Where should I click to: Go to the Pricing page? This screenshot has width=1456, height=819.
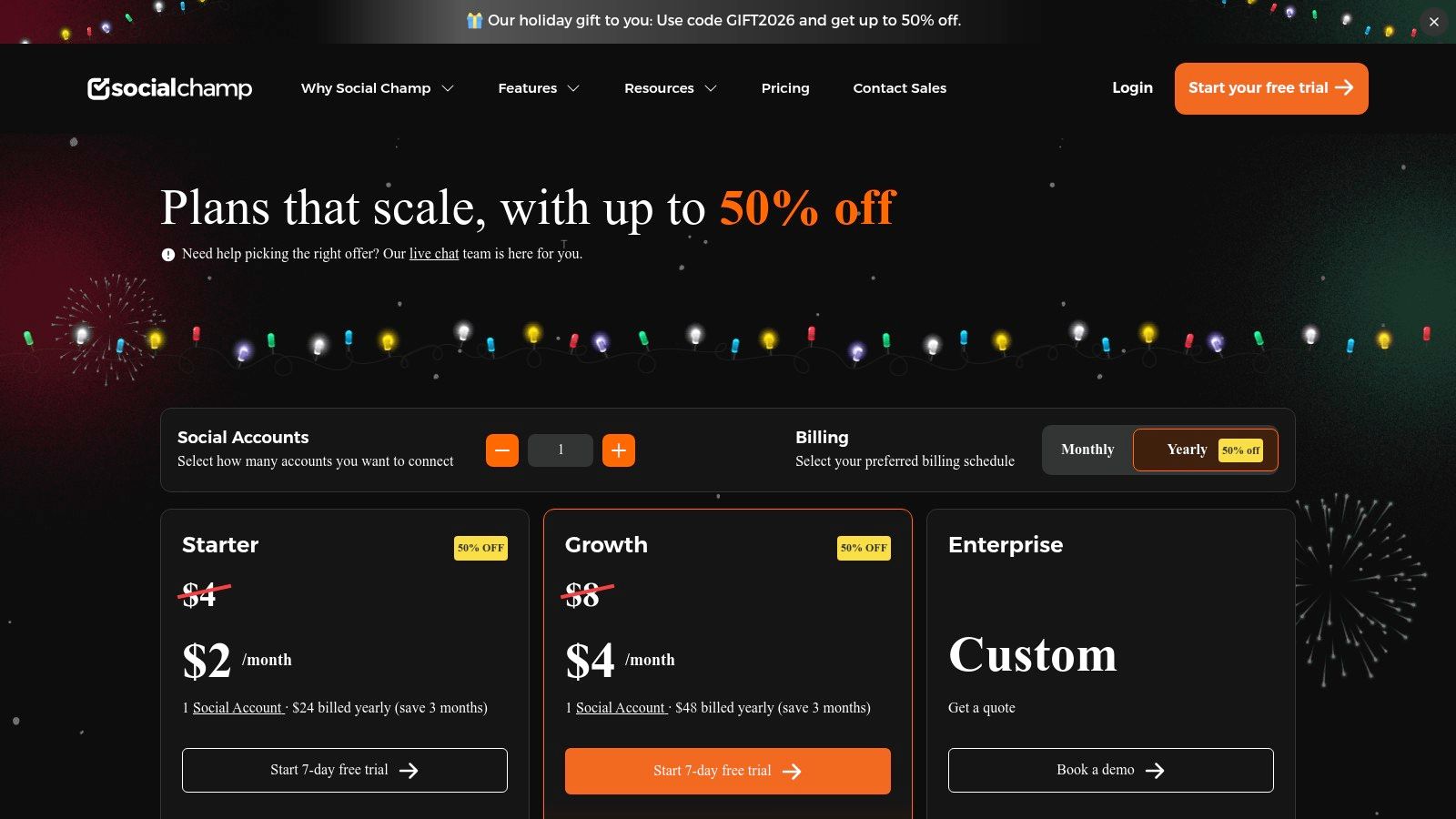785,88
